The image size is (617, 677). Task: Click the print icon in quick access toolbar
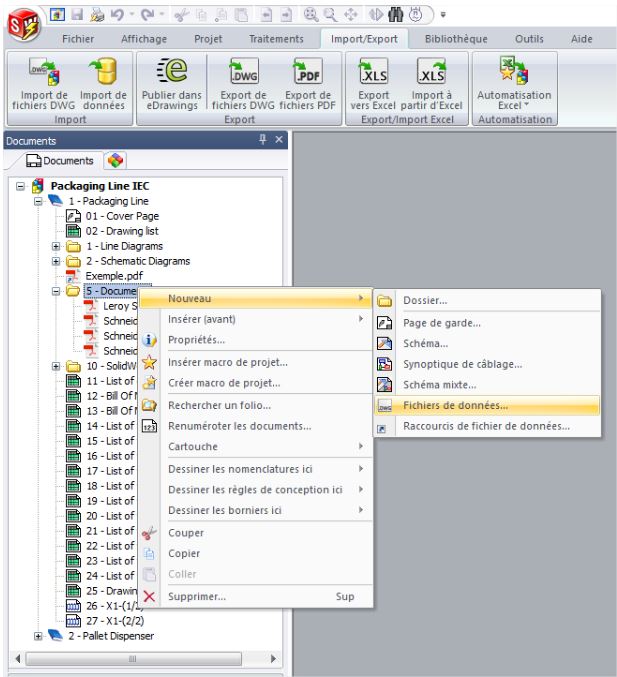tap(97, 15)
